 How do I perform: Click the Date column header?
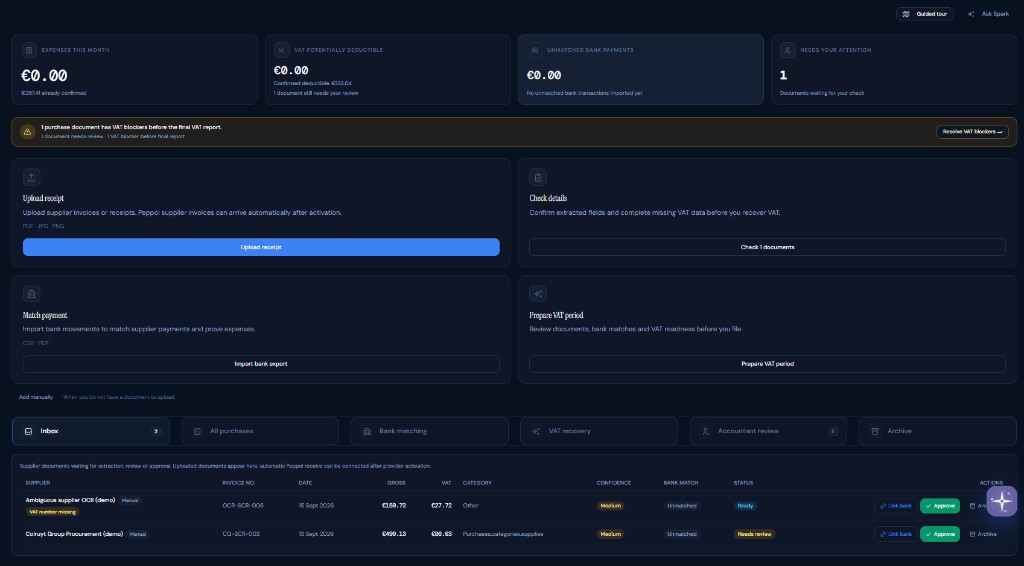305,482
